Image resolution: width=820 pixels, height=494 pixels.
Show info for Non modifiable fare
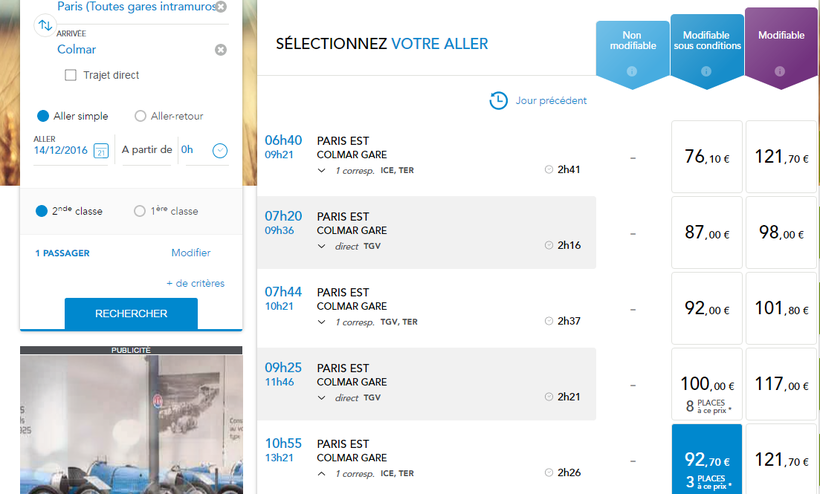(631, 71)
